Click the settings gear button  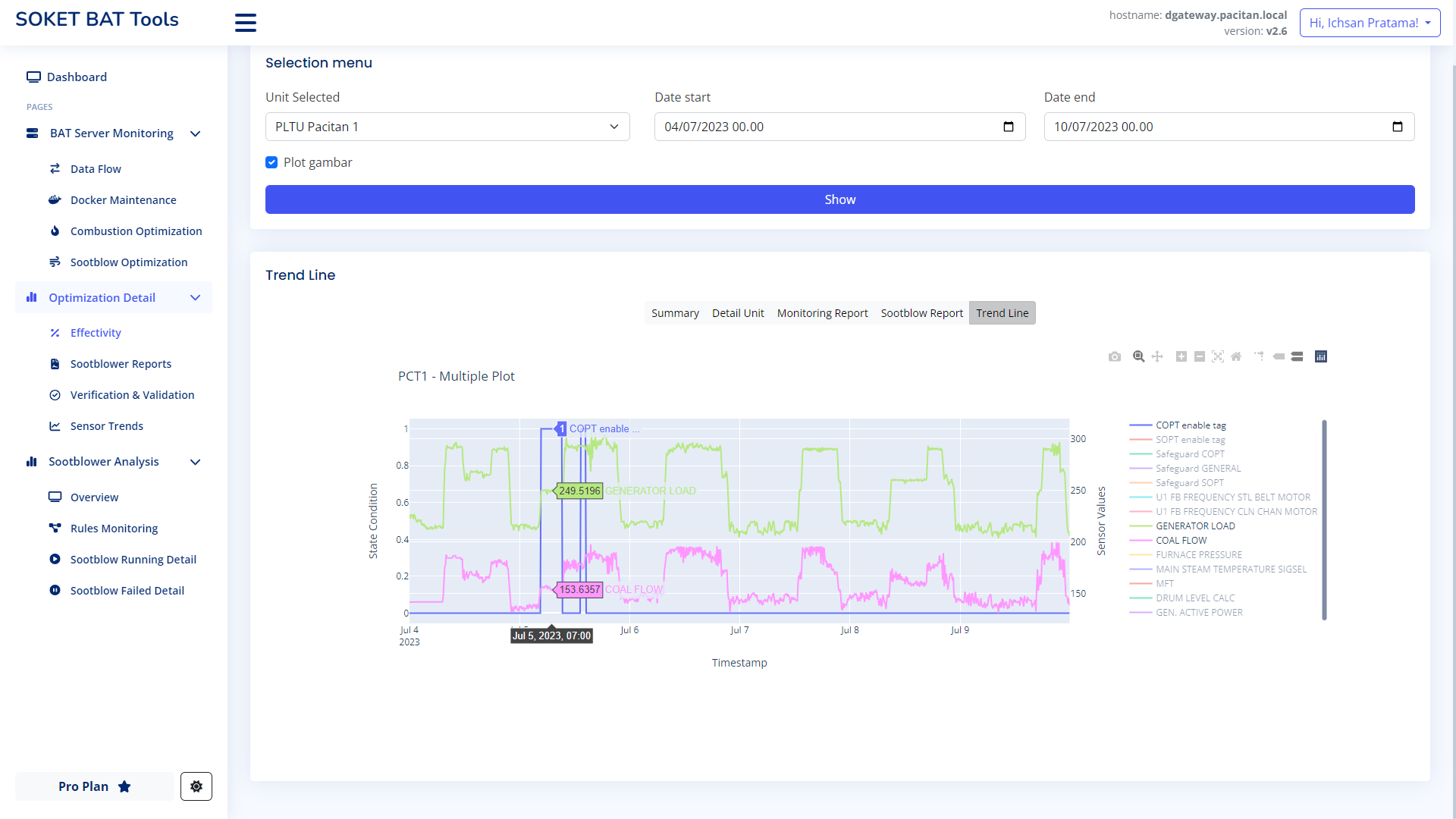pyautogui.click(x=196, y=786)
